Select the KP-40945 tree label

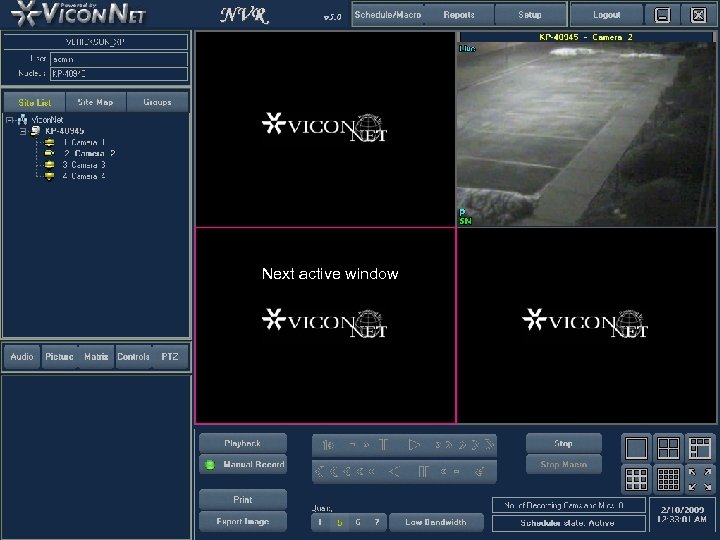point(64,131)
